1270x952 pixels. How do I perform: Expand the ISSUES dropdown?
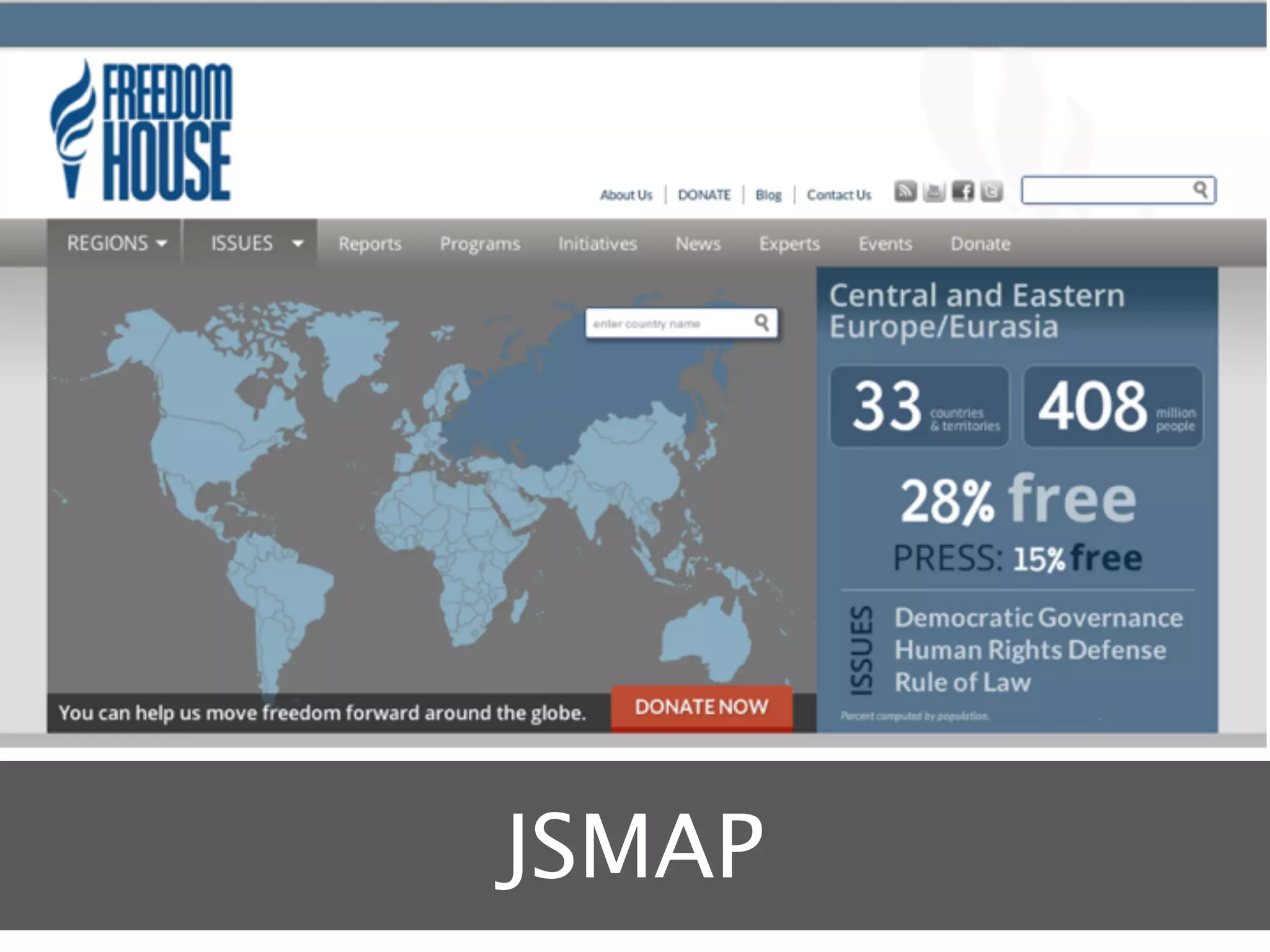pyautogui.click(x=251, y=243)
